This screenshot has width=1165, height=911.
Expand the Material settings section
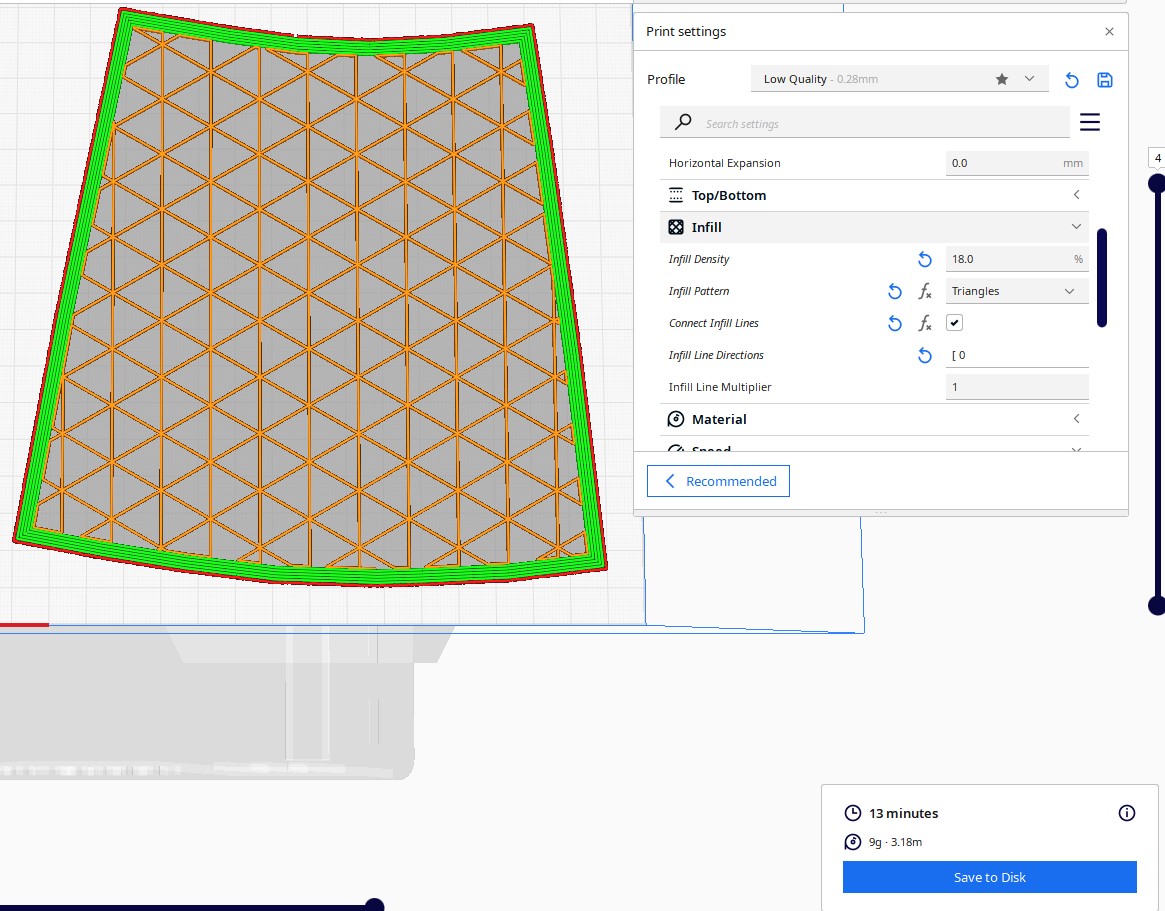click(874, 419)
